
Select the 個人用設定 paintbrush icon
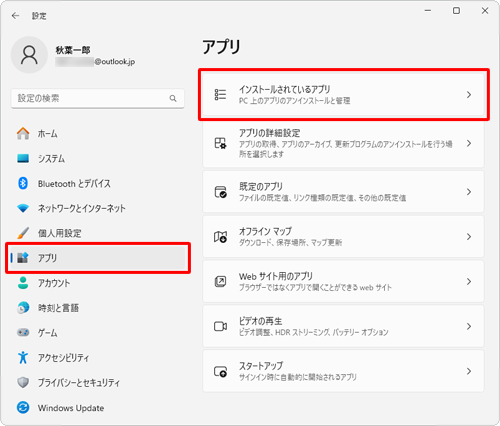(x=23, y=233)
